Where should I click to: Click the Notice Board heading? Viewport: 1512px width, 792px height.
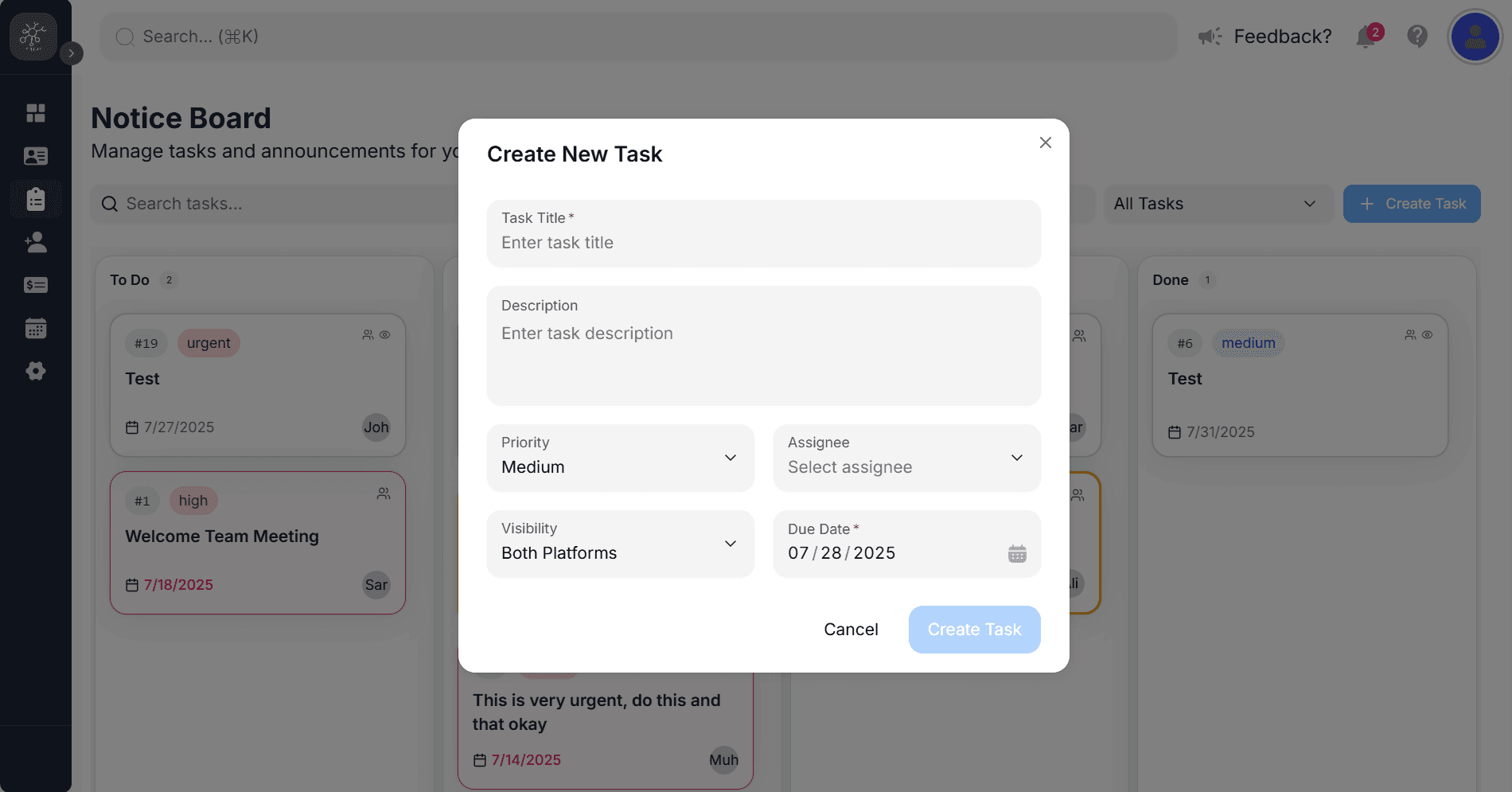[181, 118]
